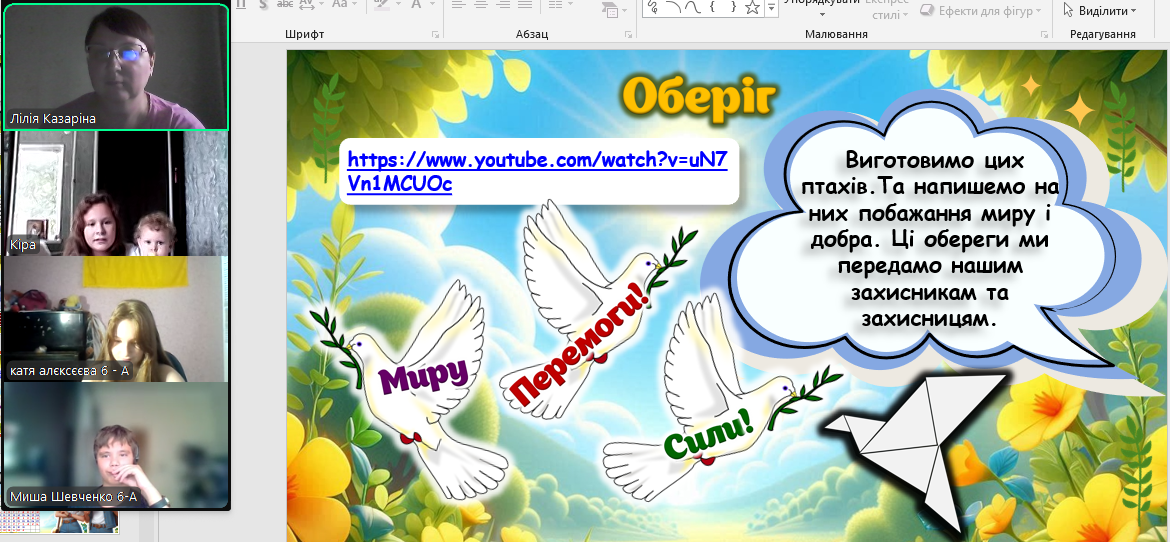
Task: Click the Оберіг slide title
Action: [x=700, y=97]
